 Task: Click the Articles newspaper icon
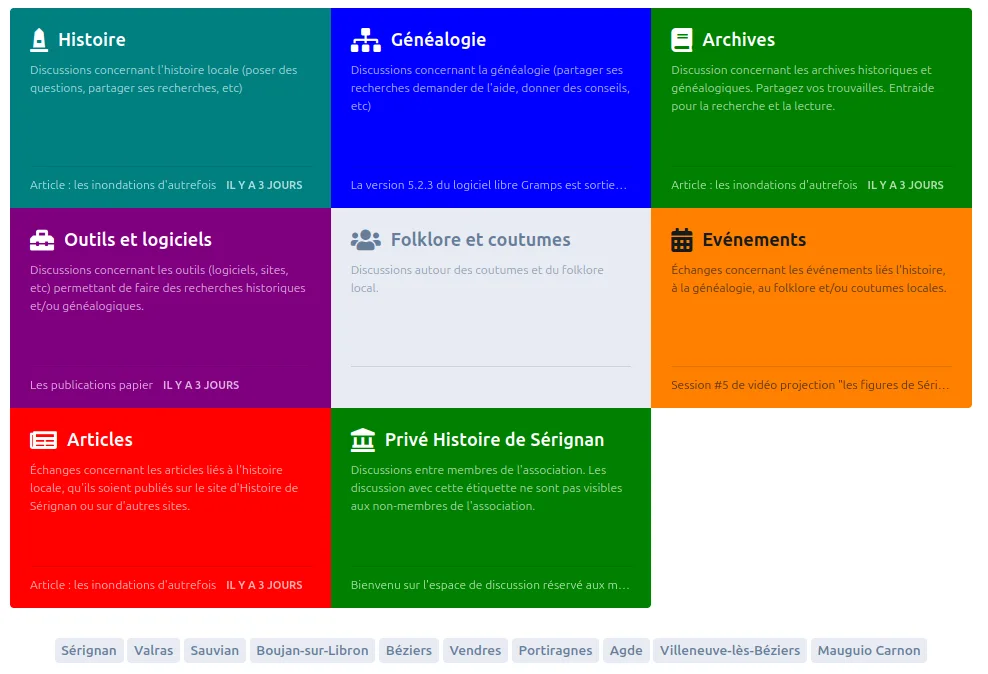coord(43,440)
